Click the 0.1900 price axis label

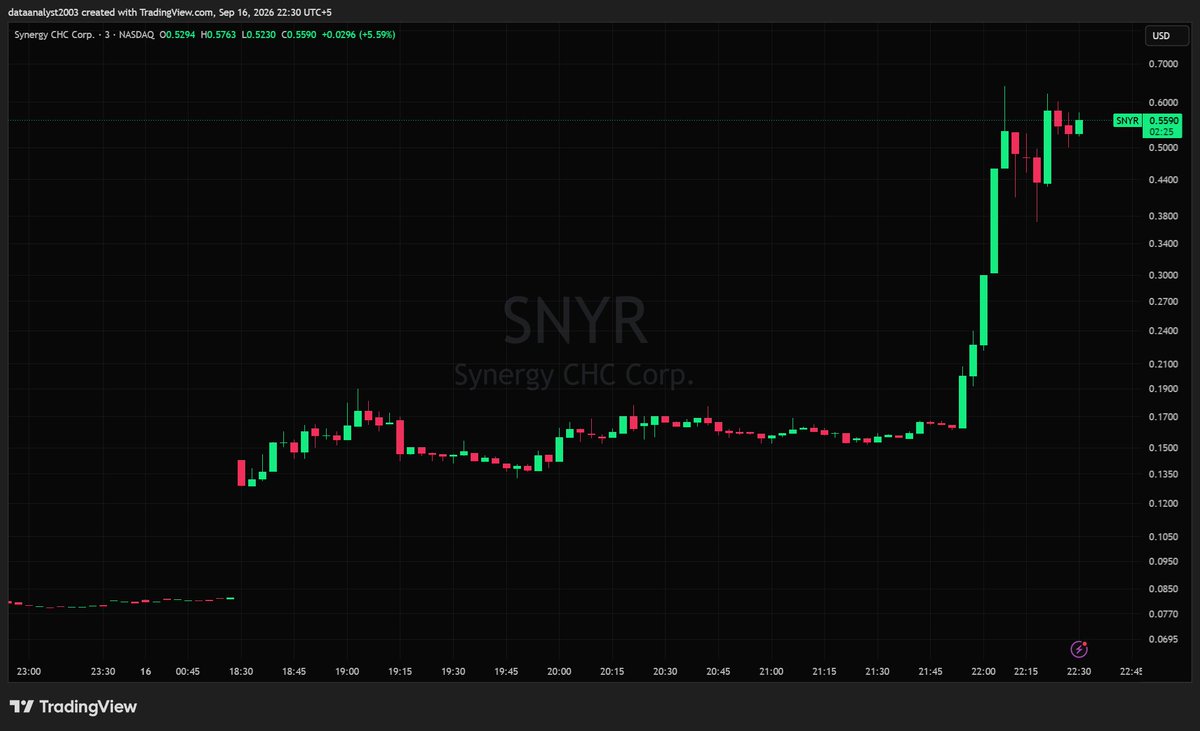coord(1163,389)
